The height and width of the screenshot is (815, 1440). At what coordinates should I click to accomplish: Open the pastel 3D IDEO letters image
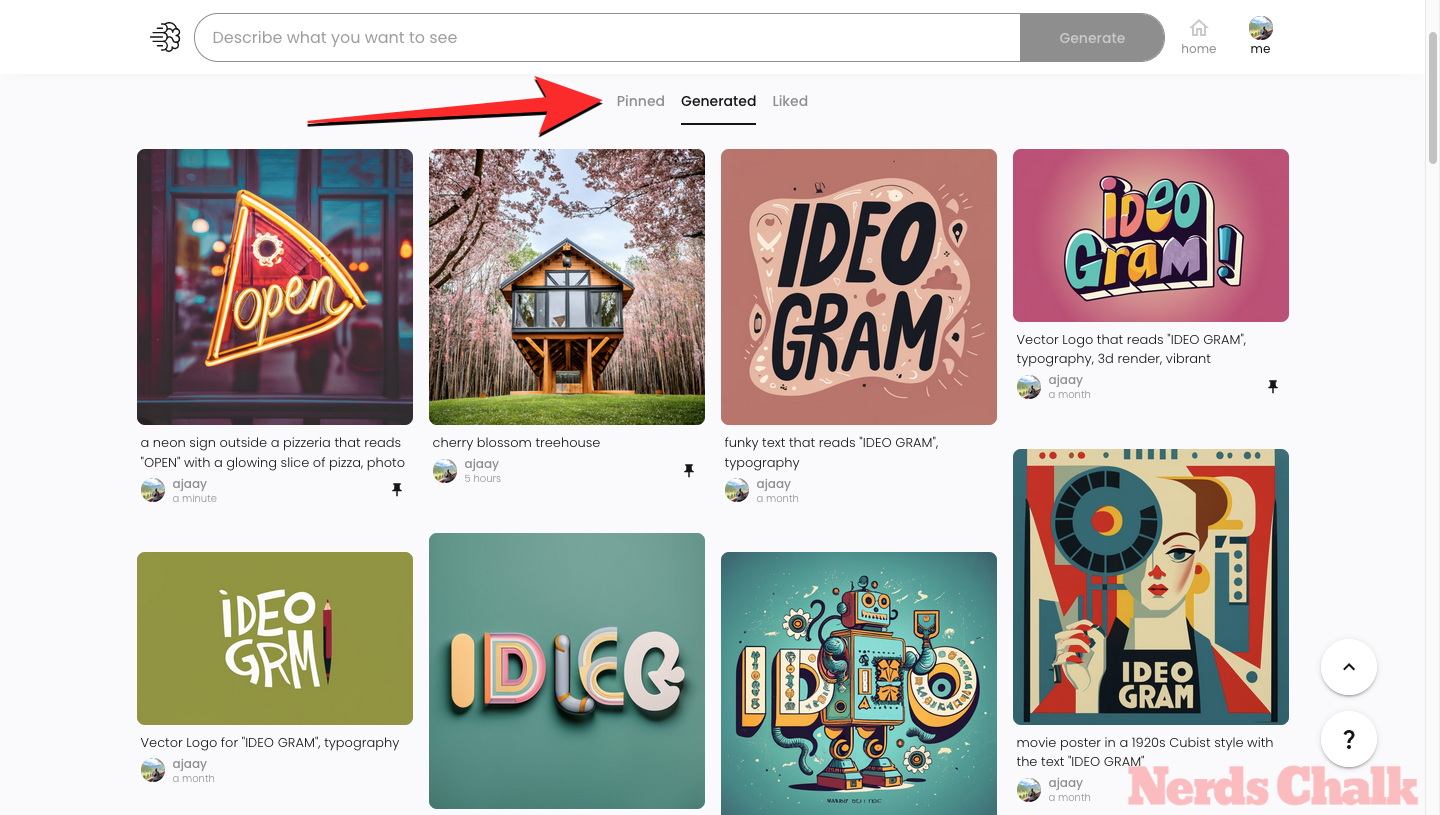[x=567, y=671]
